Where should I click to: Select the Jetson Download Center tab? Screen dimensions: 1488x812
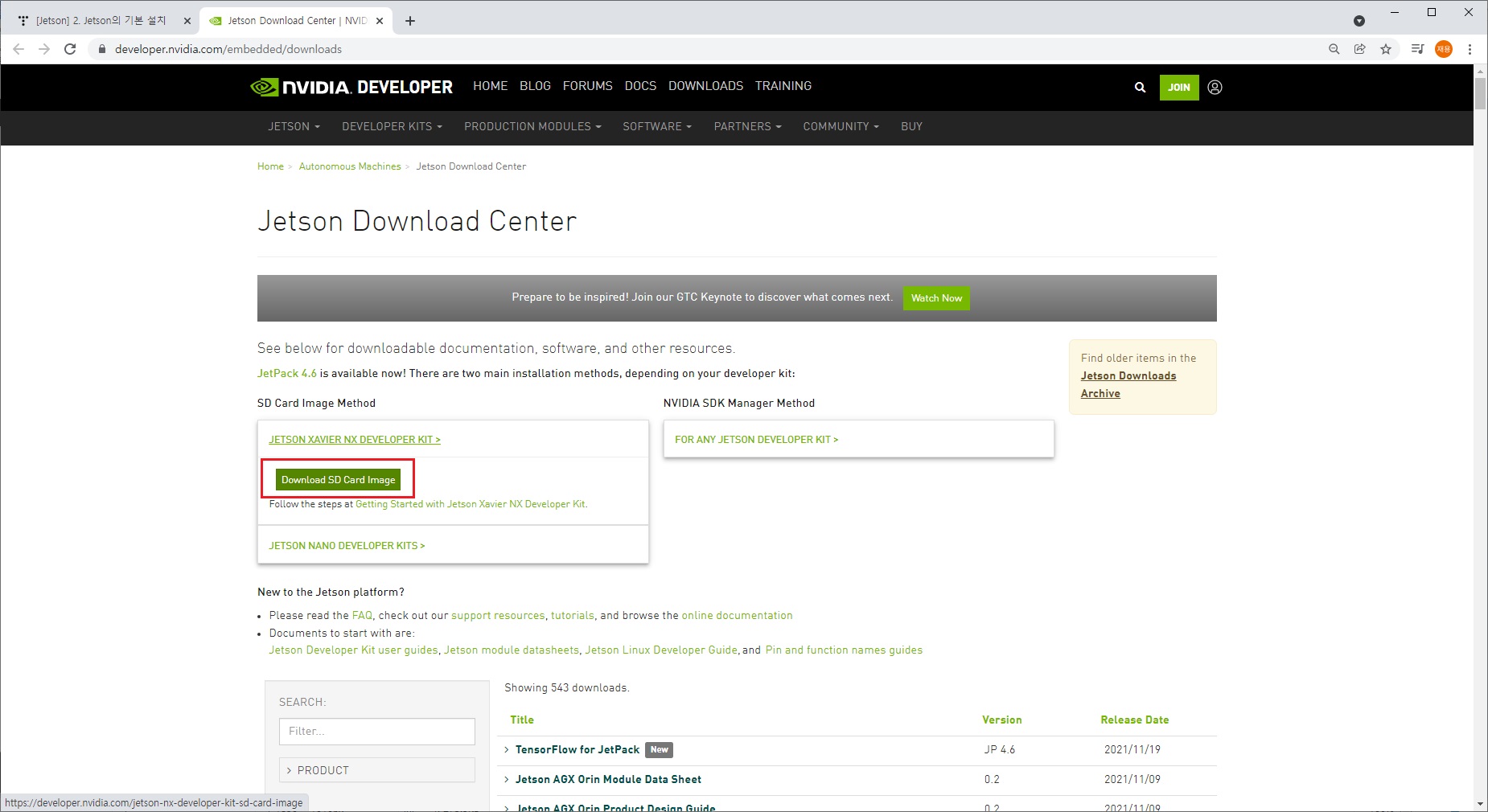click(295, 21)
